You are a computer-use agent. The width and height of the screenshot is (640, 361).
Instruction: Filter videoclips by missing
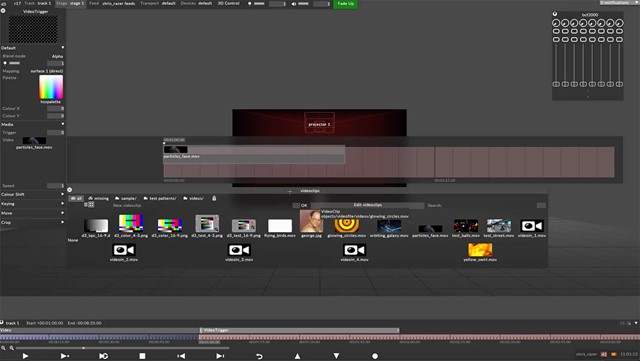(99, 198)
